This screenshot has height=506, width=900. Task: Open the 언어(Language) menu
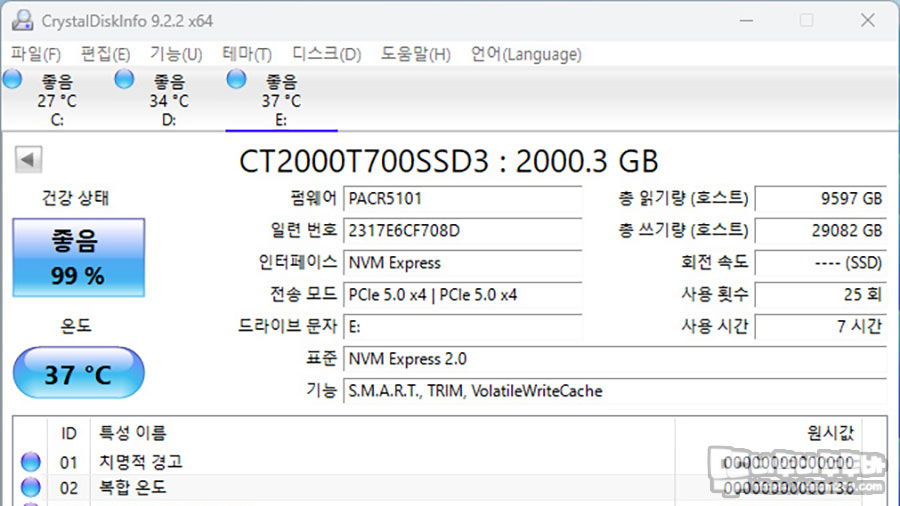point(526,55)
